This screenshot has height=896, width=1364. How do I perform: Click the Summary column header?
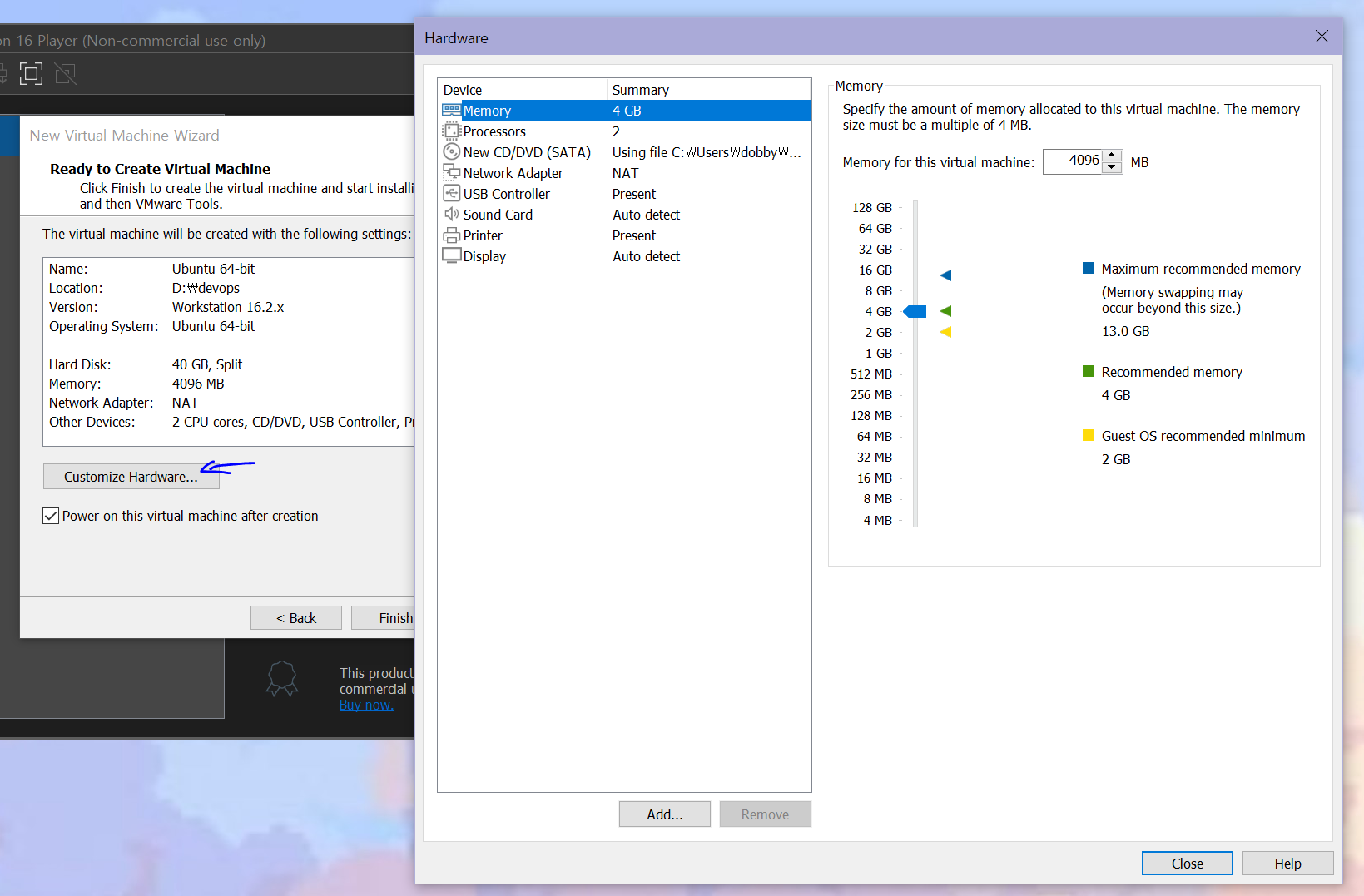709,90
